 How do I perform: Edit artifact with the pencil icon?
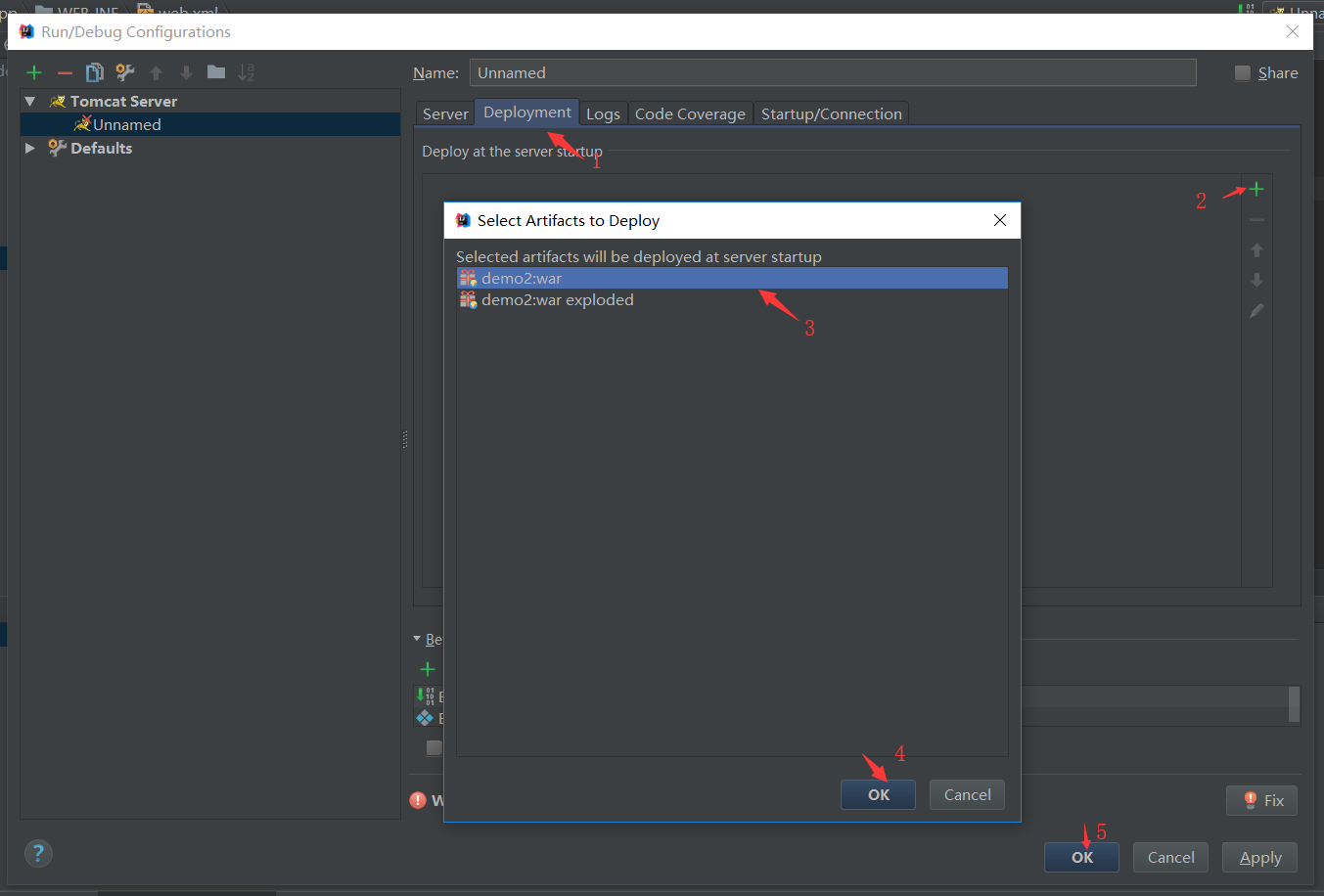(1256, 311)
